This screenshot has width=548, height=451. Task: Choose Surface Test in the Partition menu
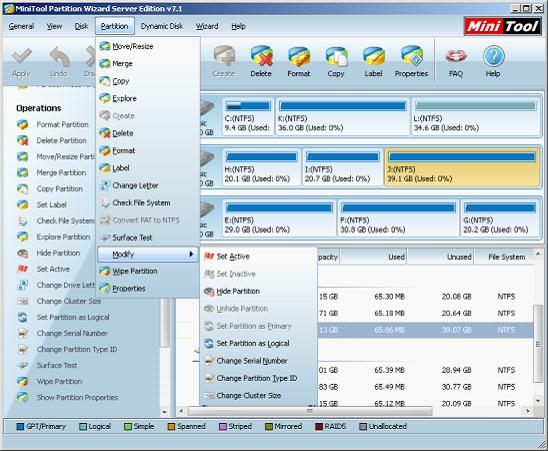132,238
